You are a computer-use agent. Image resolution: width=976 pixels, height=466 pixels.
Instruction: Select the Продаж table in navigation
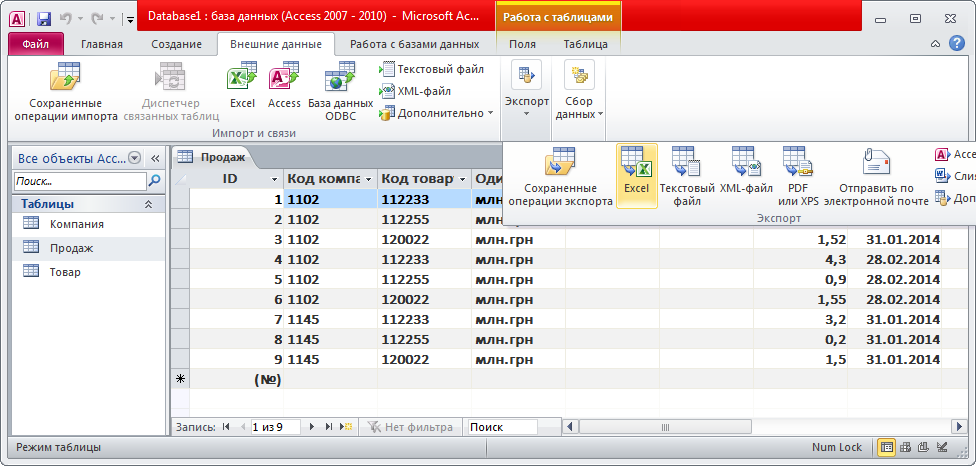[x=88, y=248]
